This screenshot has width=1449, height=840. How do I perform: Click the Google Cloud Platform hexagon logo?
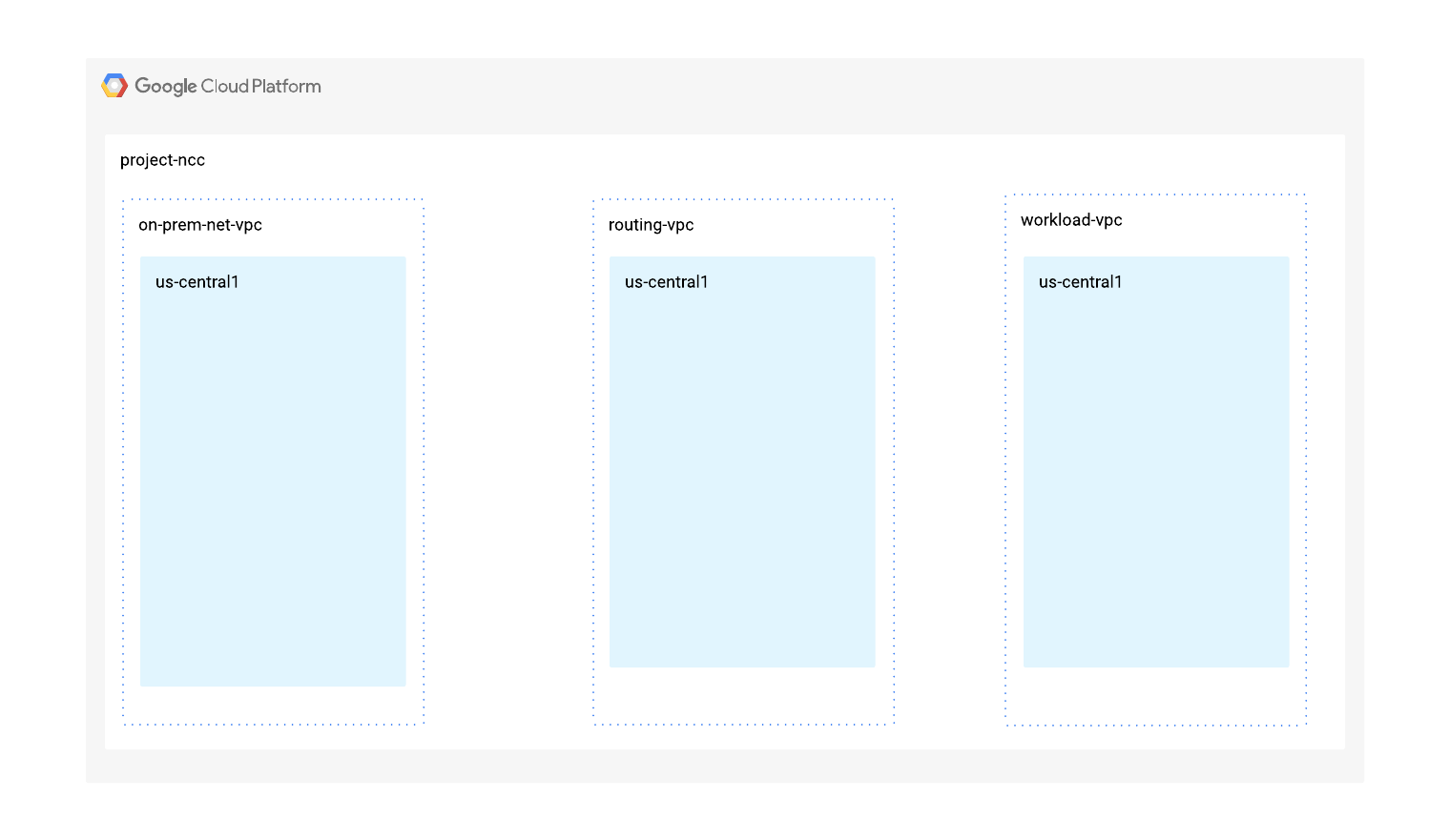click(x=114, y=86)
